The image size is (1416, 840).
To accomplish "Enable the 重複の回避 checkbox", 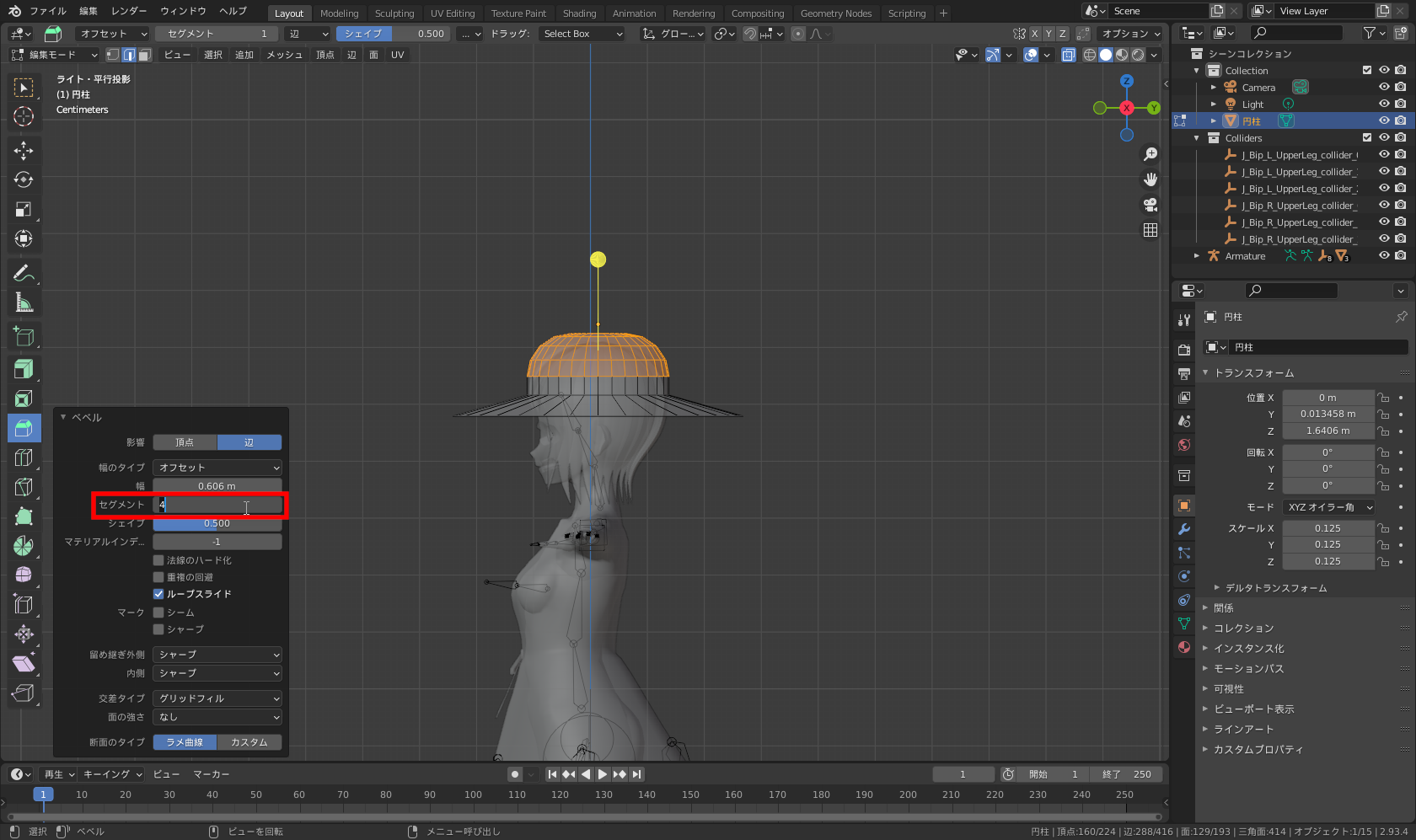I will click(158, 577).
